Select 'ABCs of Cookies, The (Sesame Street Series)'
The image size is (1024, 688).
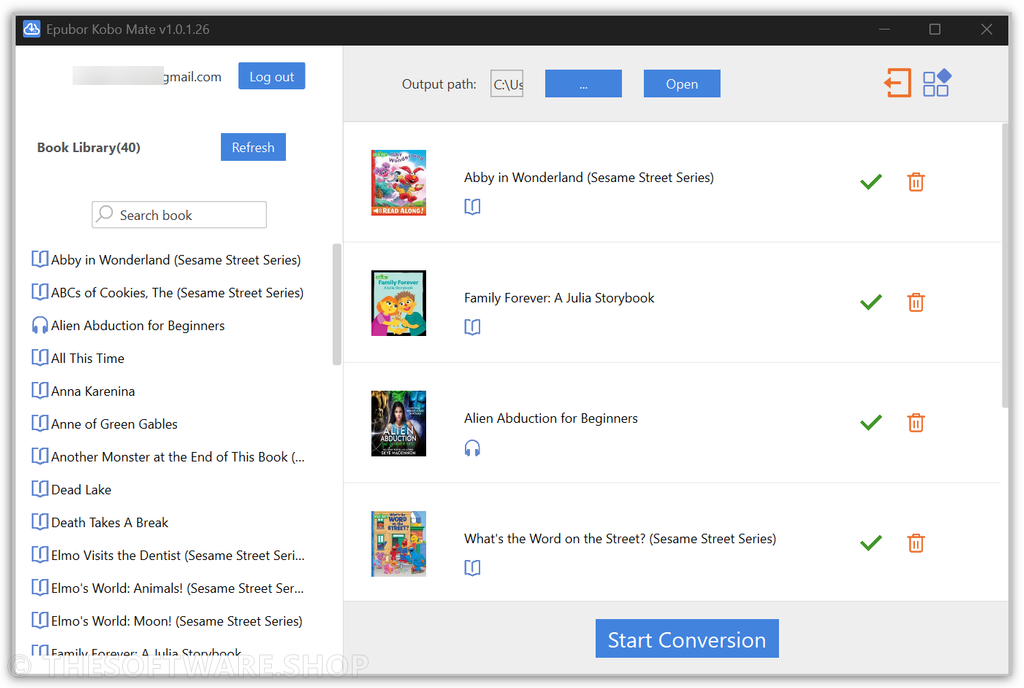point(177,292)
